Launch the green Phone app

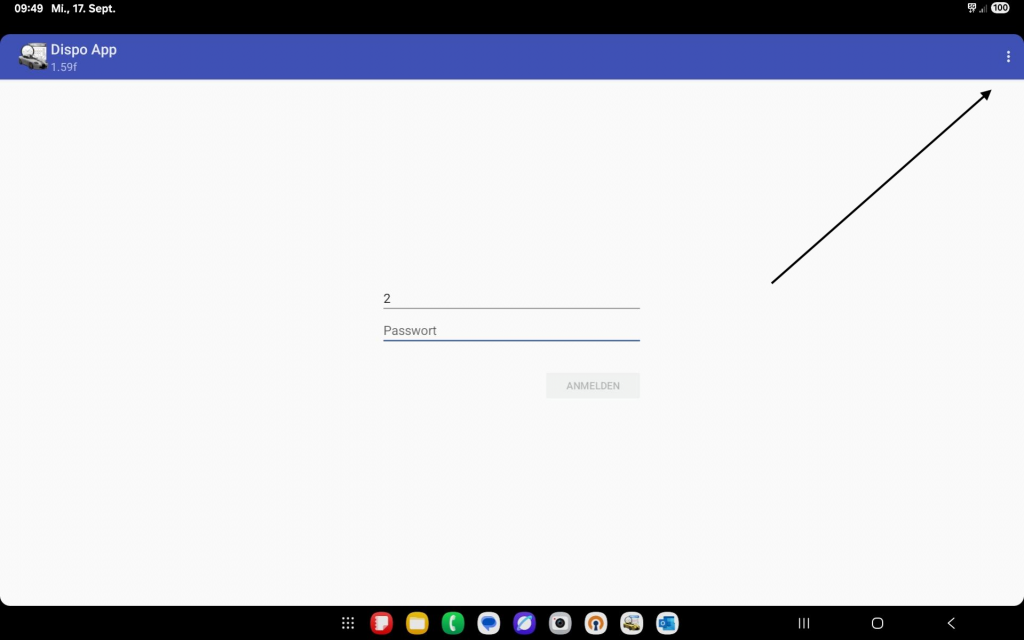click(x=453, y=623)
